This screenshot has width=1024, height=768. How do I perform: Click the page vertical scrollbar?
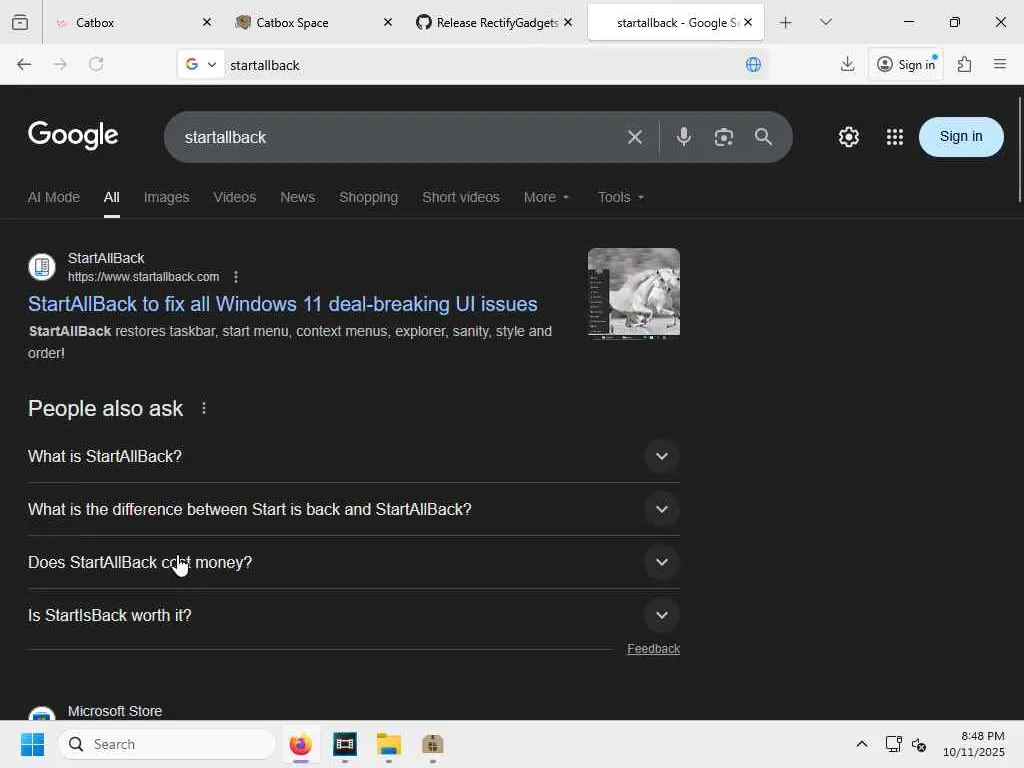(1019, 149)
